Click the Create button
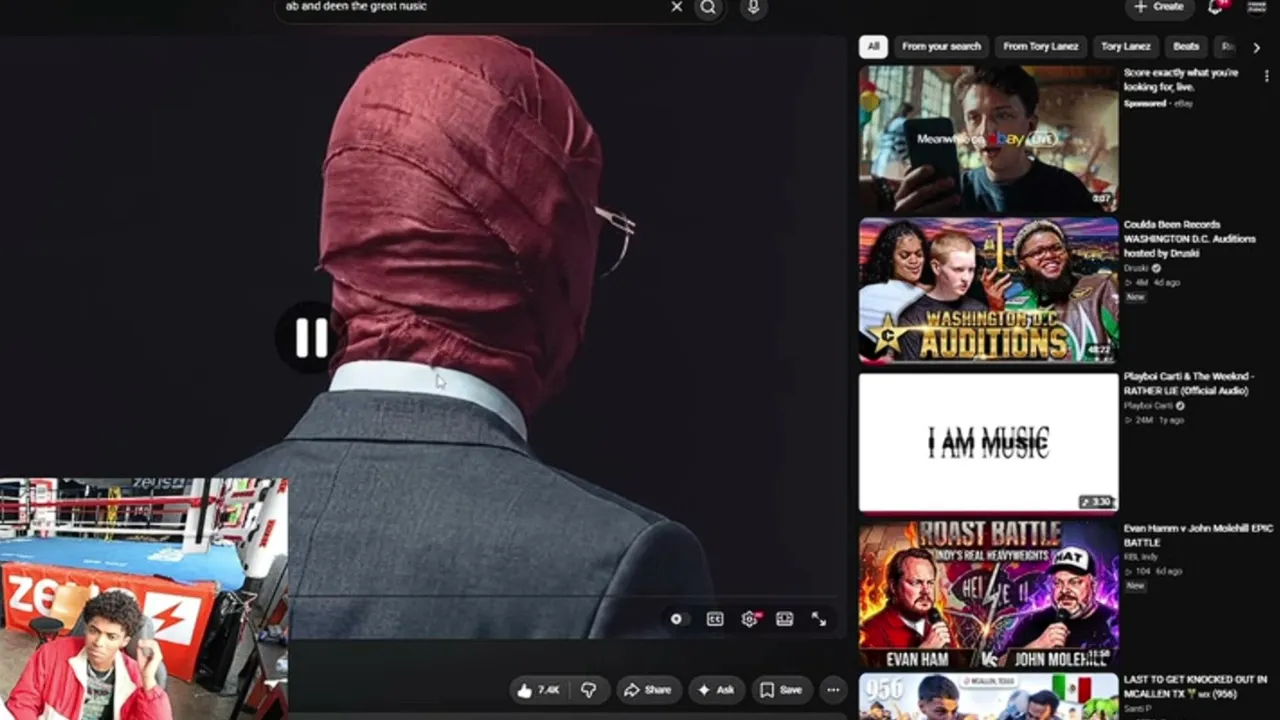Viewport: 1280px width, 720px height. coord(1160,6)
